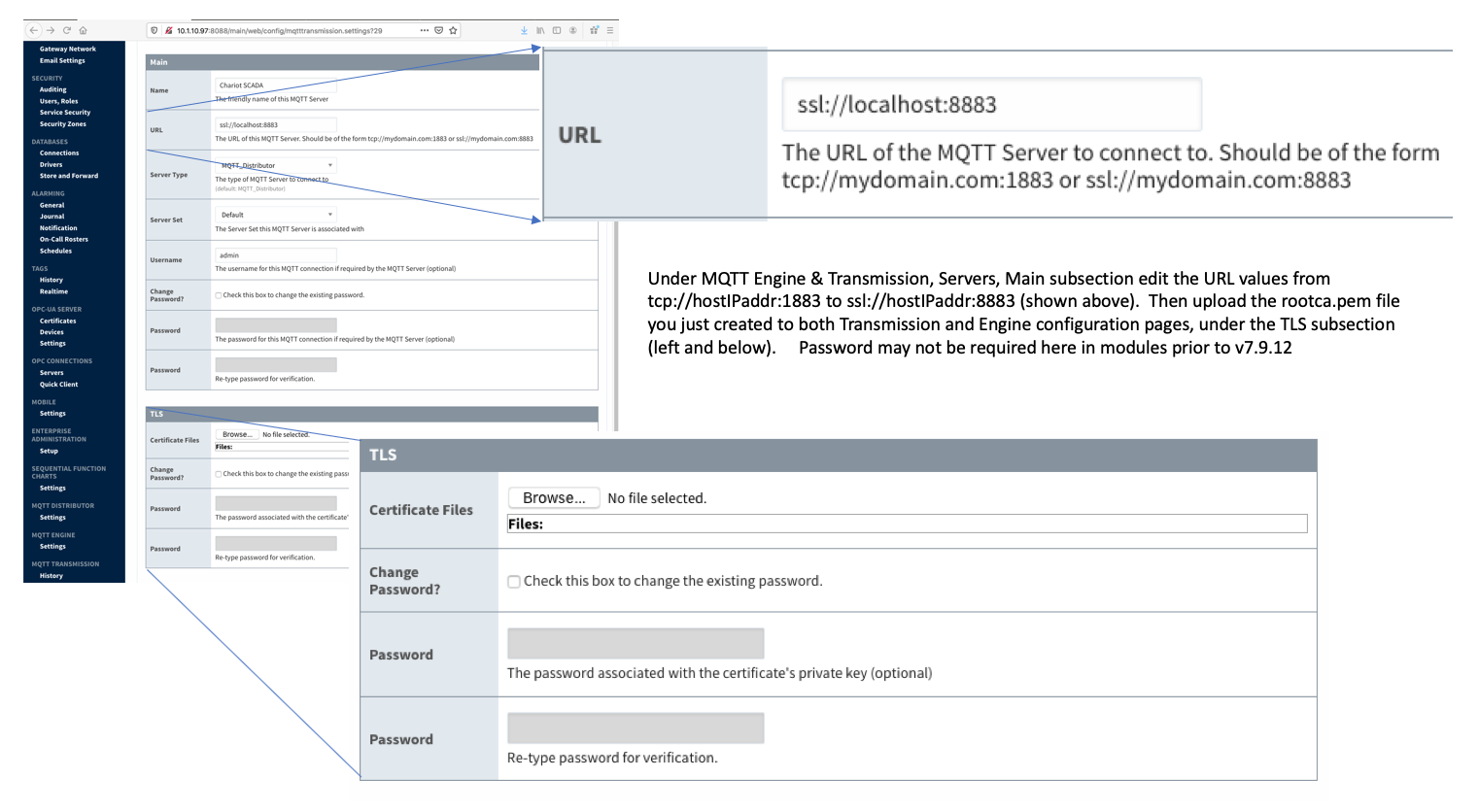Screen dimensions: 1479x812
Task: Bookmark this page with the star icon
Action: tap(453, 30)
